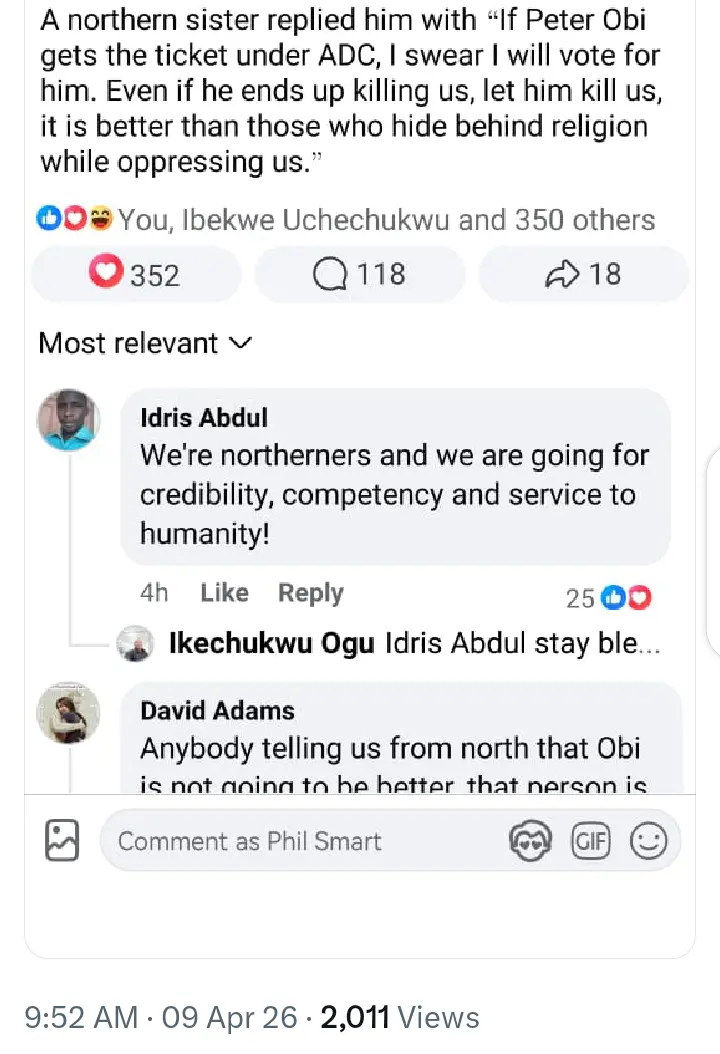Image resolution: width=720 pixels, height=1054 pixels.
Task: Click Idris Abdul's profile picture
Action: [68, 419]
